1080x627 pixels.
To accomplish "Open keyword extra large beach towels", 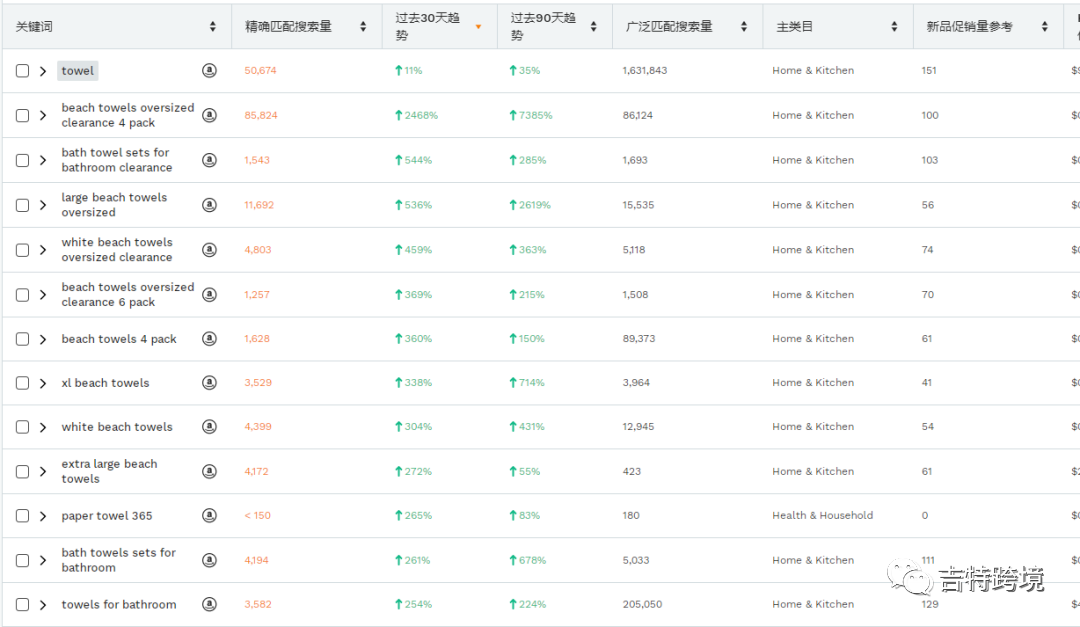I will tap(109, 471).
